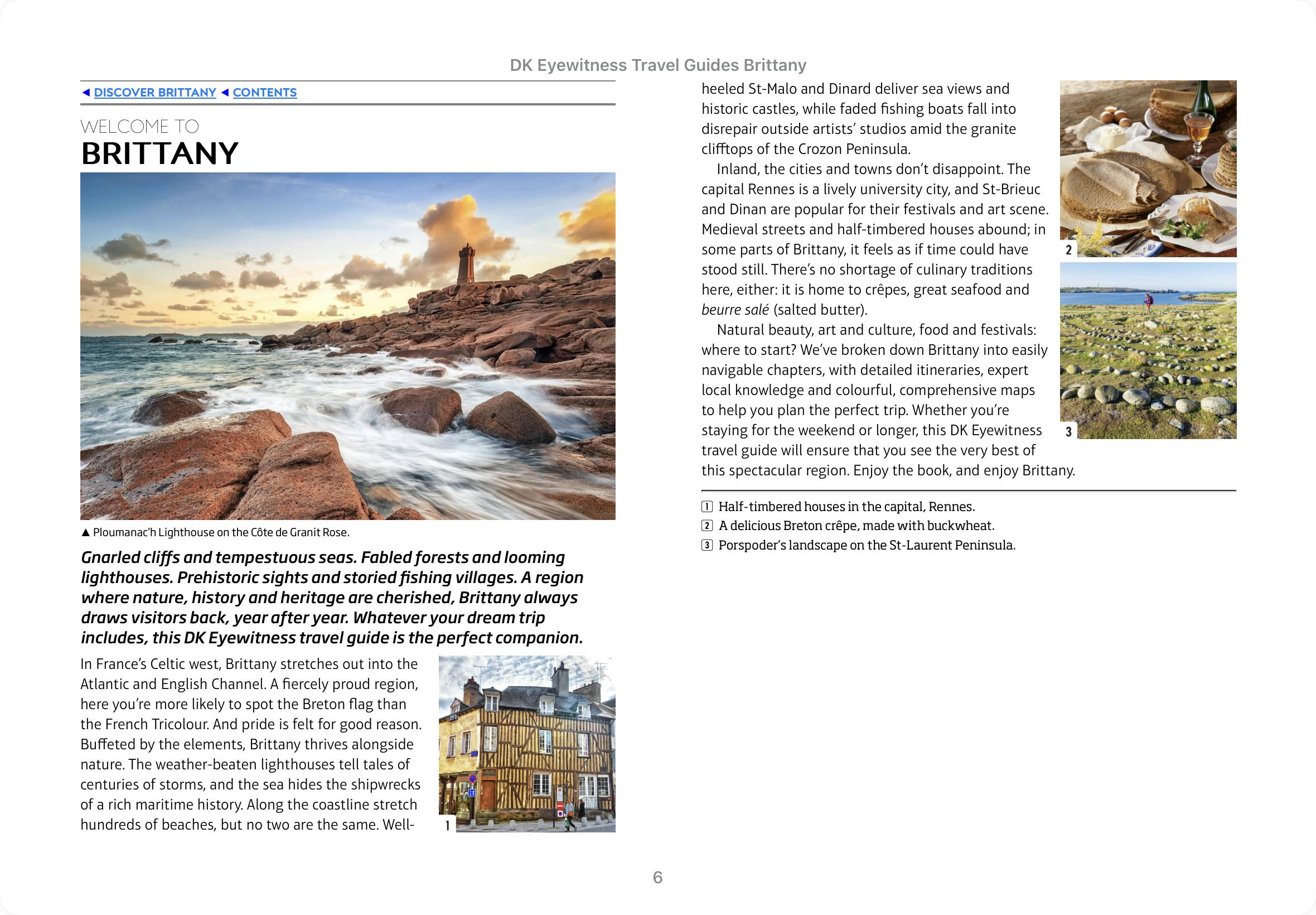
Task: Click the book title header at top
Action: coord(657,65)
